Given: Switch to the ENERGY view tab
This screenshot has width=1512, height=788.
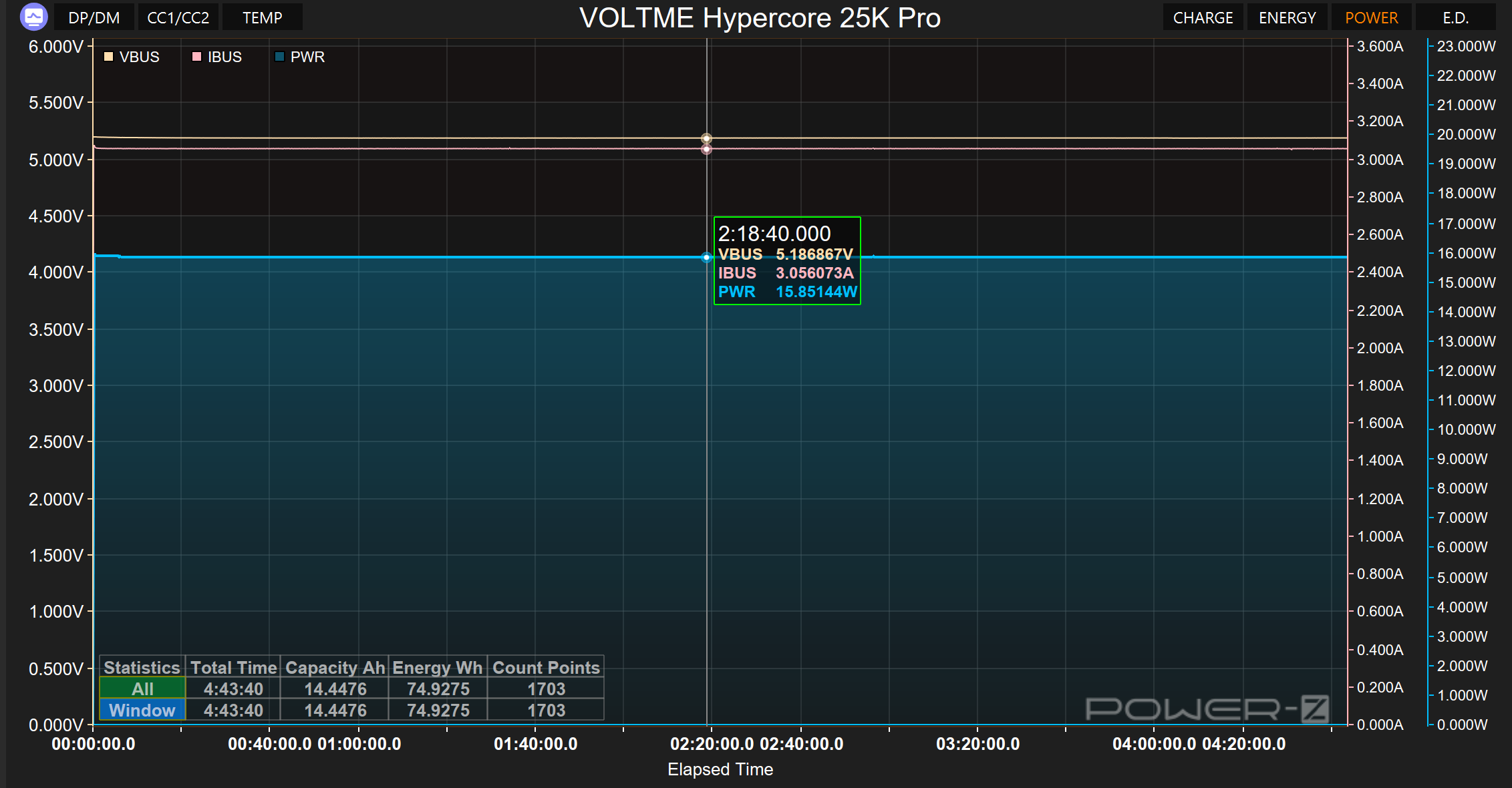Looking at the screenshot, I should (x=1287, y=17).
